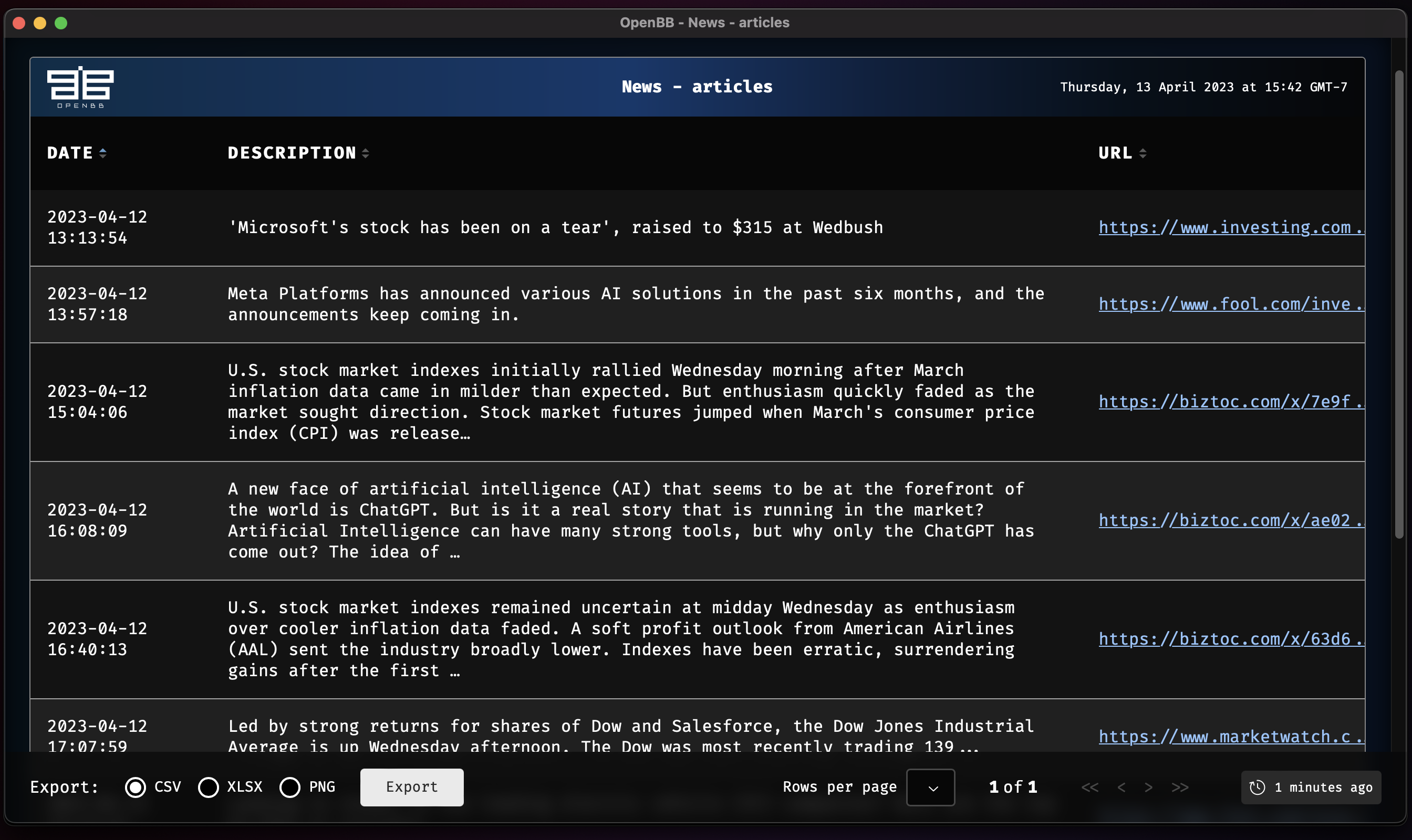Select the XLSX export option
The width and height of the screenshot is (1412, 840).
coord(209,787)
